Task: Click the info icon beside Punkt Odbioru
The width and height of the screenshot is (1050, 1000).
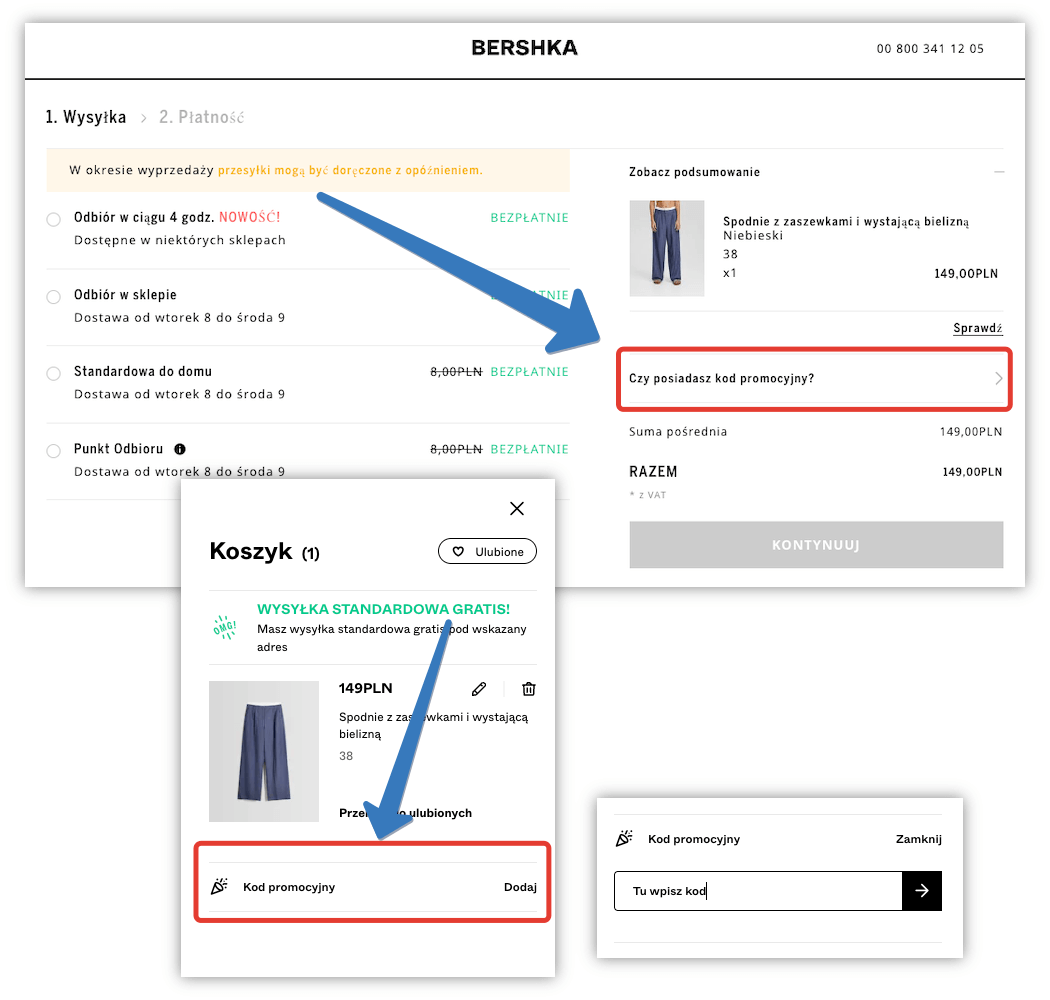Action: (180, 450)
